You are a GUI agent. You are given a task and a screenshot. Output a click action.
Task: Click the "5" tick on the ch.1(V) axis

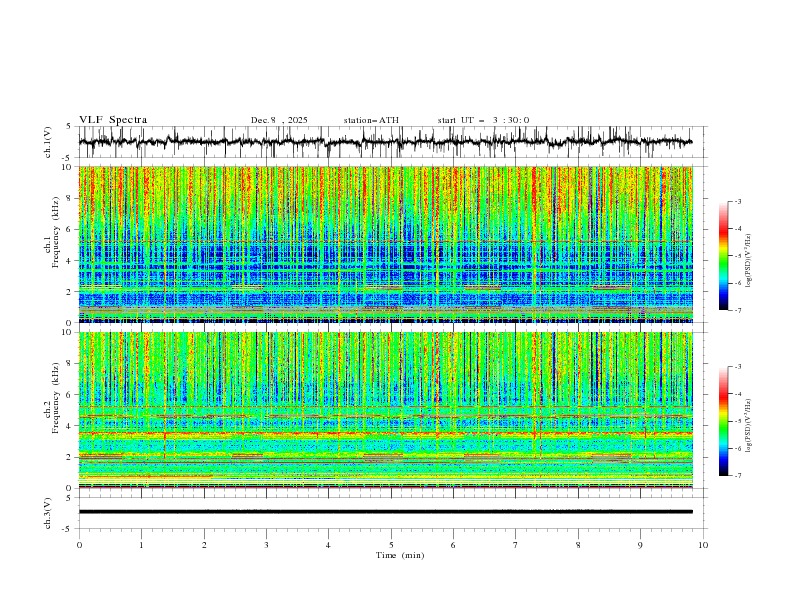pos(69,127)
